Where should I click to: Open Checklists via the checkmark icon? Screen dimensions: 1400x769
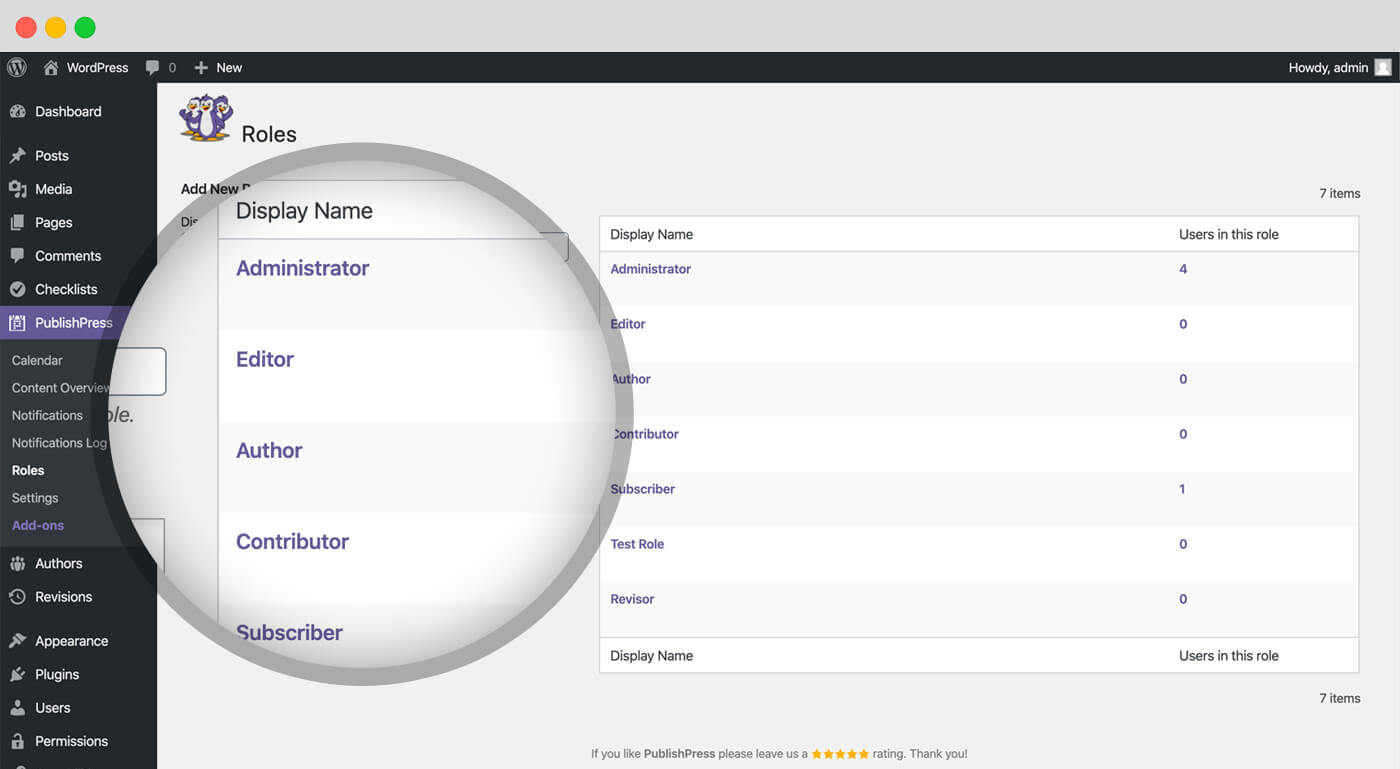click(x=17, y=289)
